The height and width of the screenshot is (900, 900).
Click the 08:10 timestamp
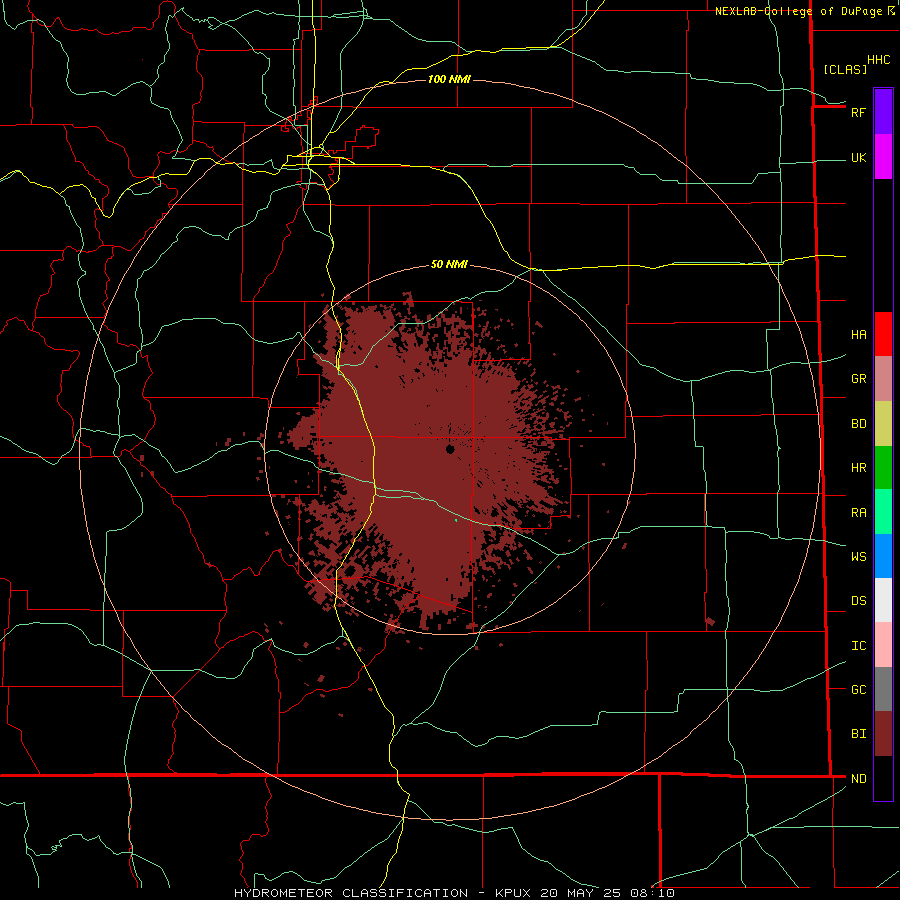click(651, 893)
